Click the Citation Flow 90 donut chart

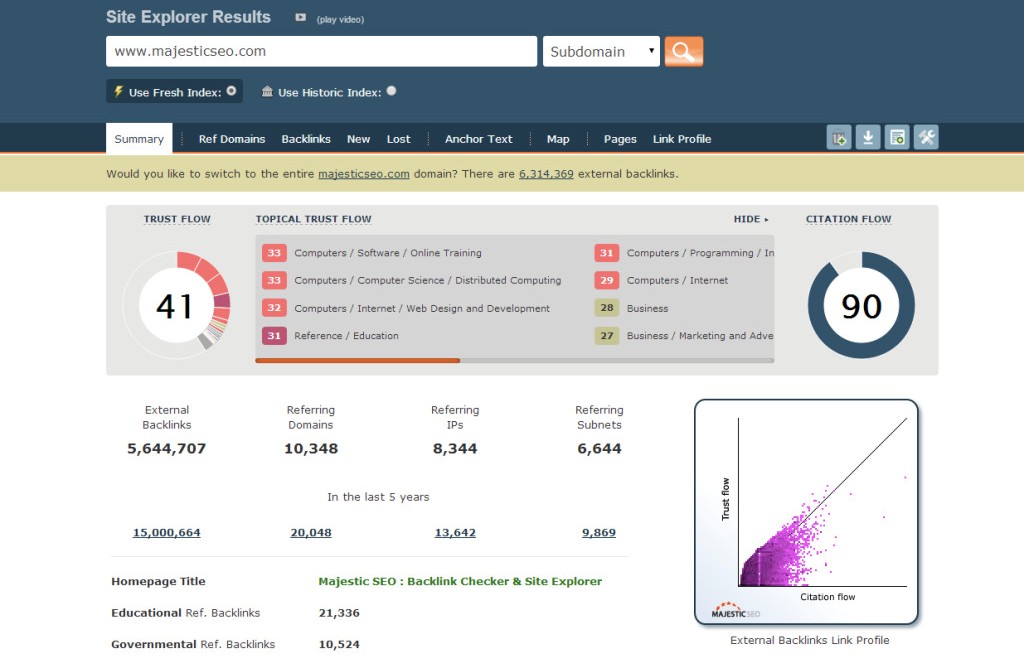pos(861,305)
